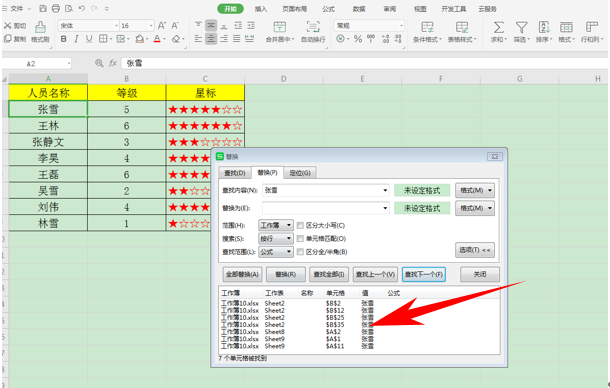Image resolution: width=610 pixels, height=388 pixels.
Task: Click the formula bar showing 张雪
Action: click(364, 63)
